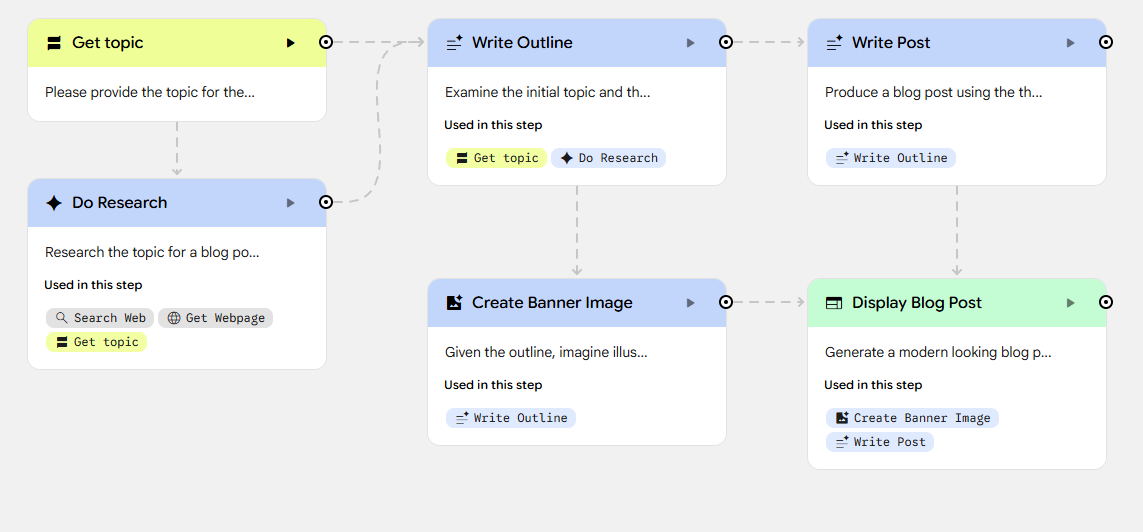Viewport: 1143px width, 532px height.
Task: Run the Write Post step
Action: tap(1070, 43)
